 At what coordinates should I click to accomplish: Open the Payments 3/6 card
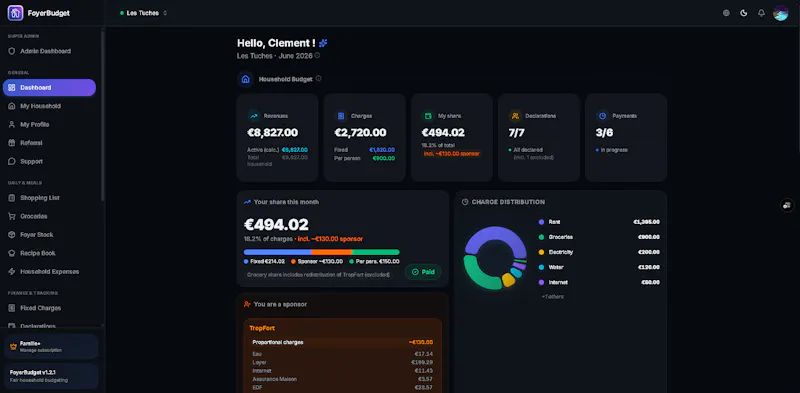pos(626,137)
